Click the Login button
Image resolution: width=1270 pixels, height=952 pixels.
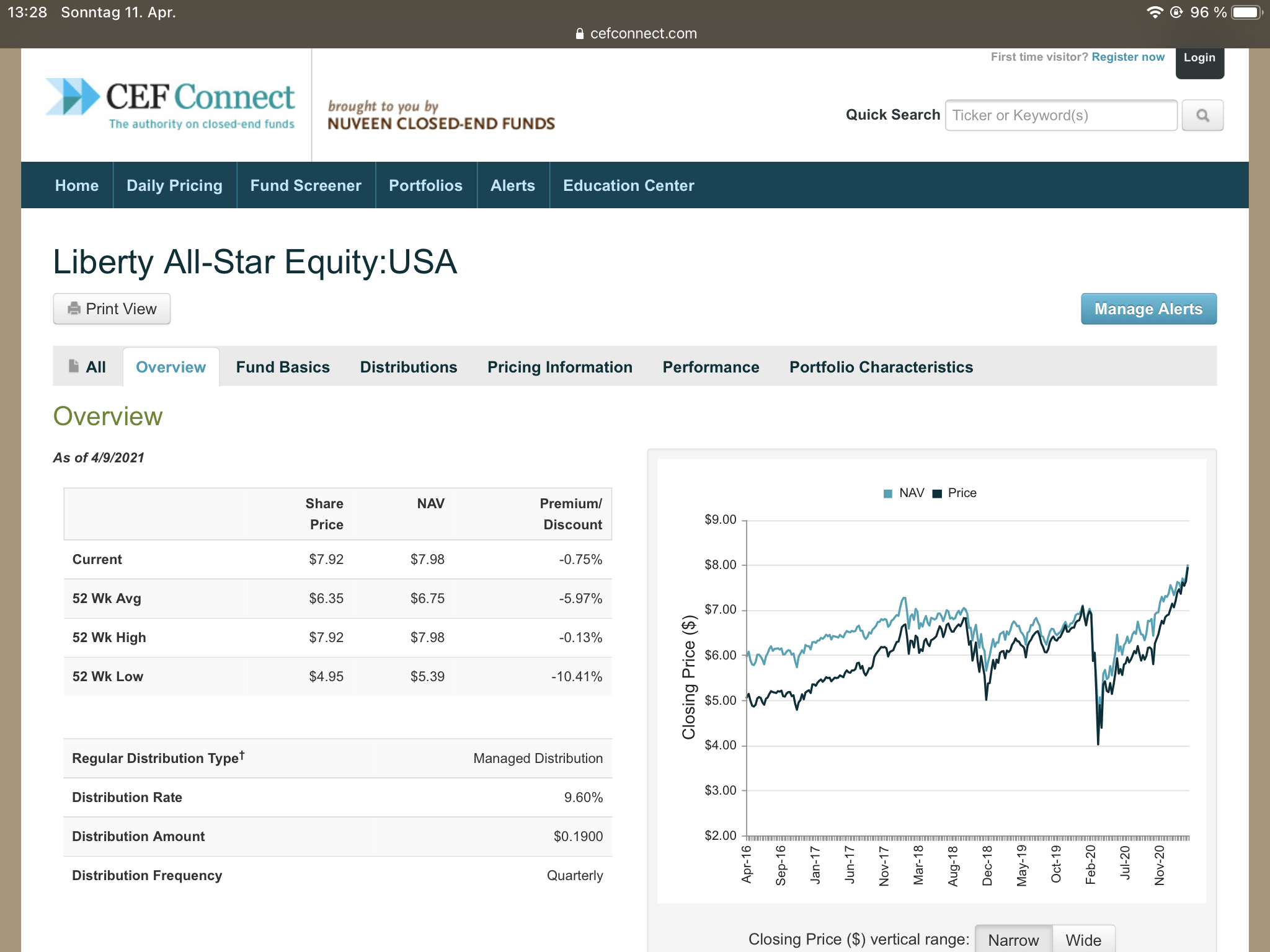coord(1199,58)
